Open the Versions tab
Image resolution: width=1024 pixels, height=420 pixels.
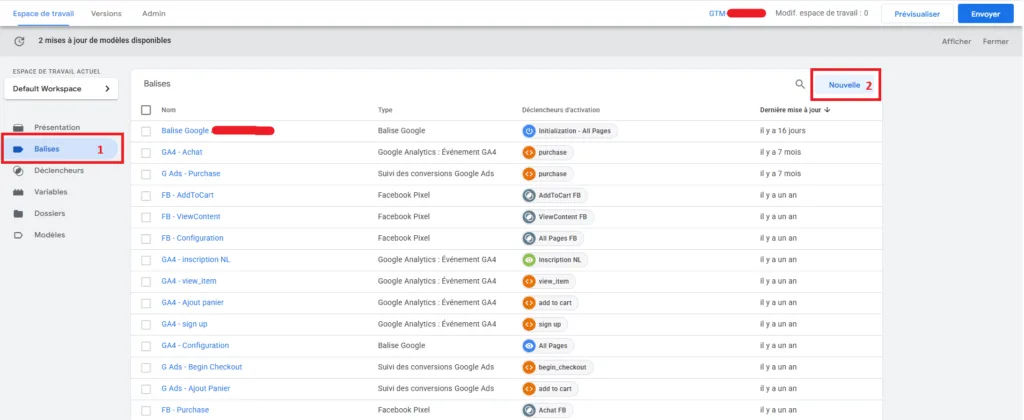click(106, 14)
